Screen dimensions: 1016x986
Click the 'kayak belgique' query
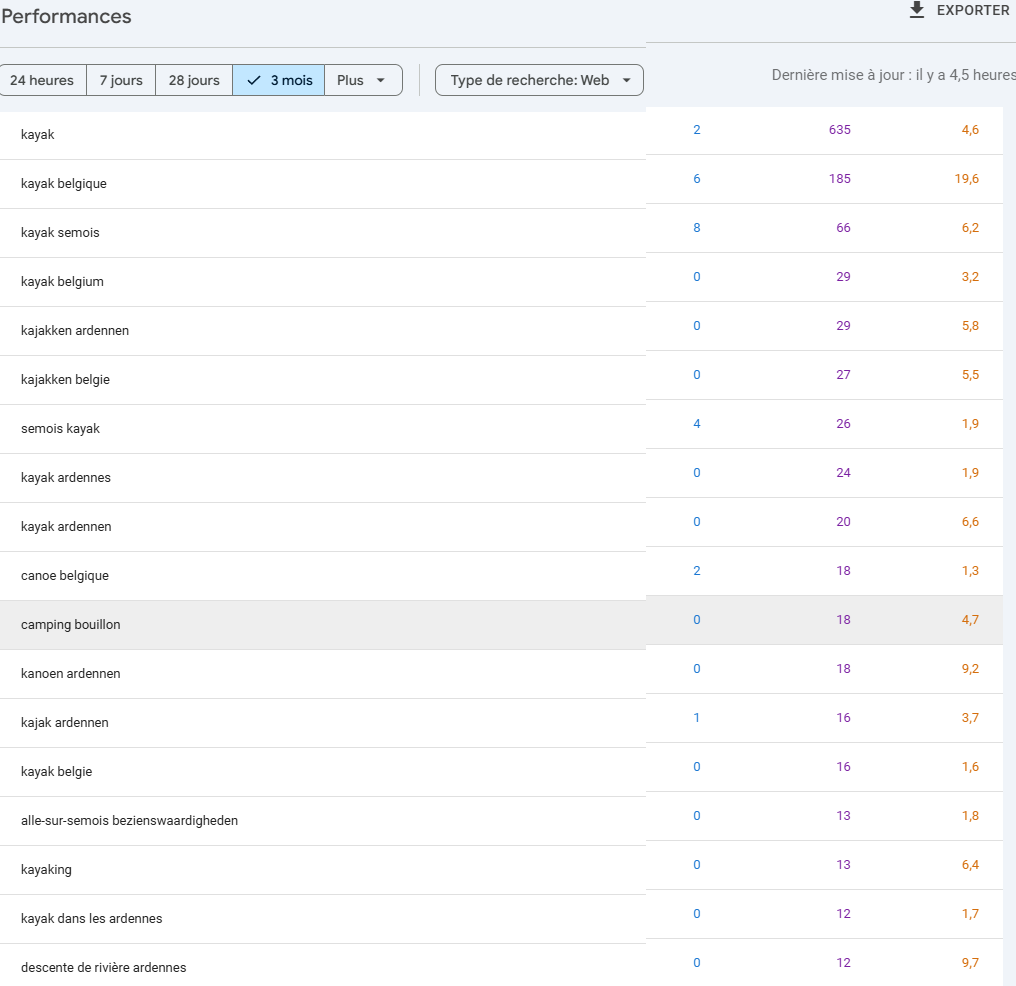(64, 184)
